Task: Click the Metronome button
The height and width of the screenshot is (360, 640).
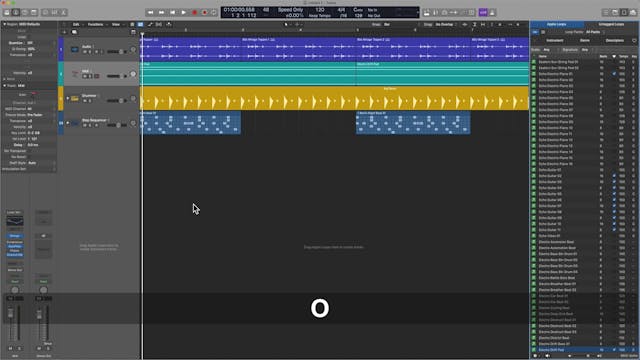Action: tap(492, 13)
